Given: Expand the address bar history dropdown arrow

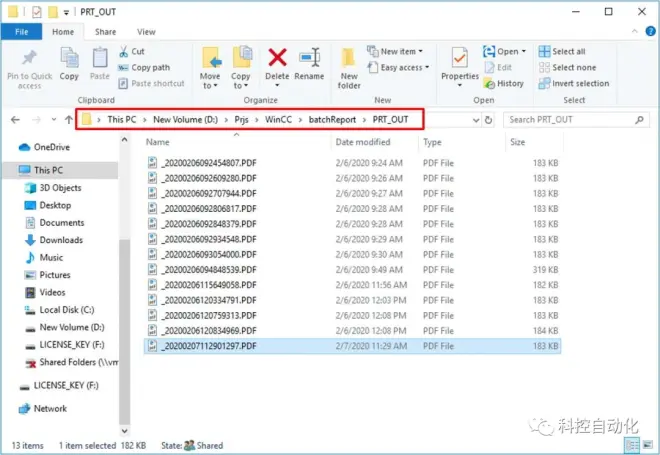Looking at the screenshot, I should tap(476, 120).
